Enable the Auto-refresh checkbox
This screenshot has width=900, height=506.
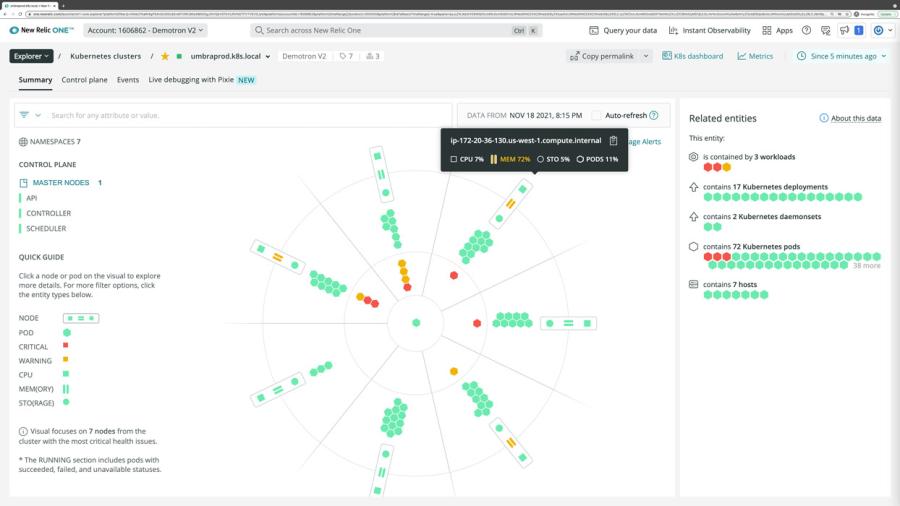pyautogui.click(x=596, y=115)
